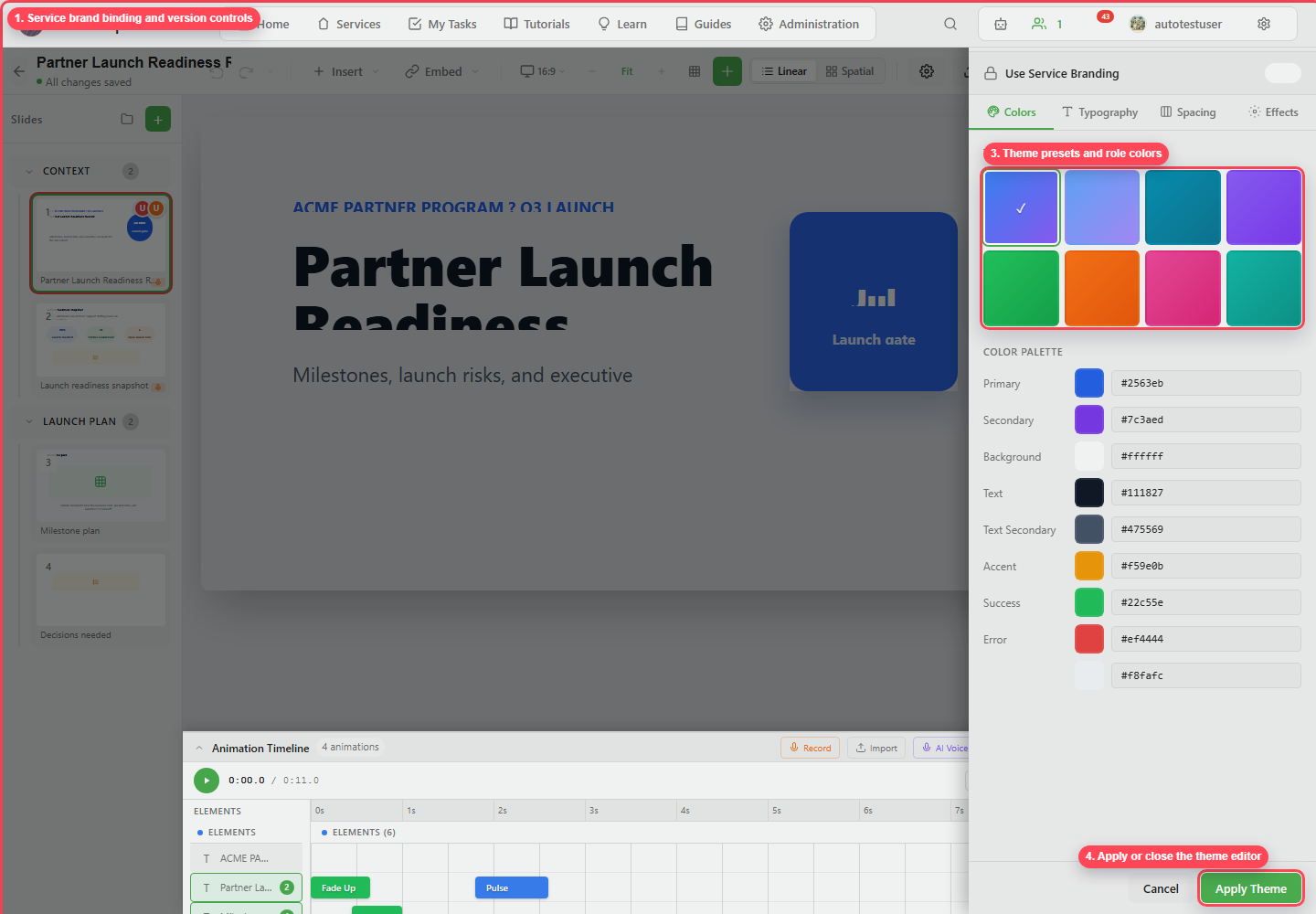Image resolution: width=1316 pixels, height=914 pixels.
Task: Open the top bar settings gear
Action: (x=1264, y=24)
